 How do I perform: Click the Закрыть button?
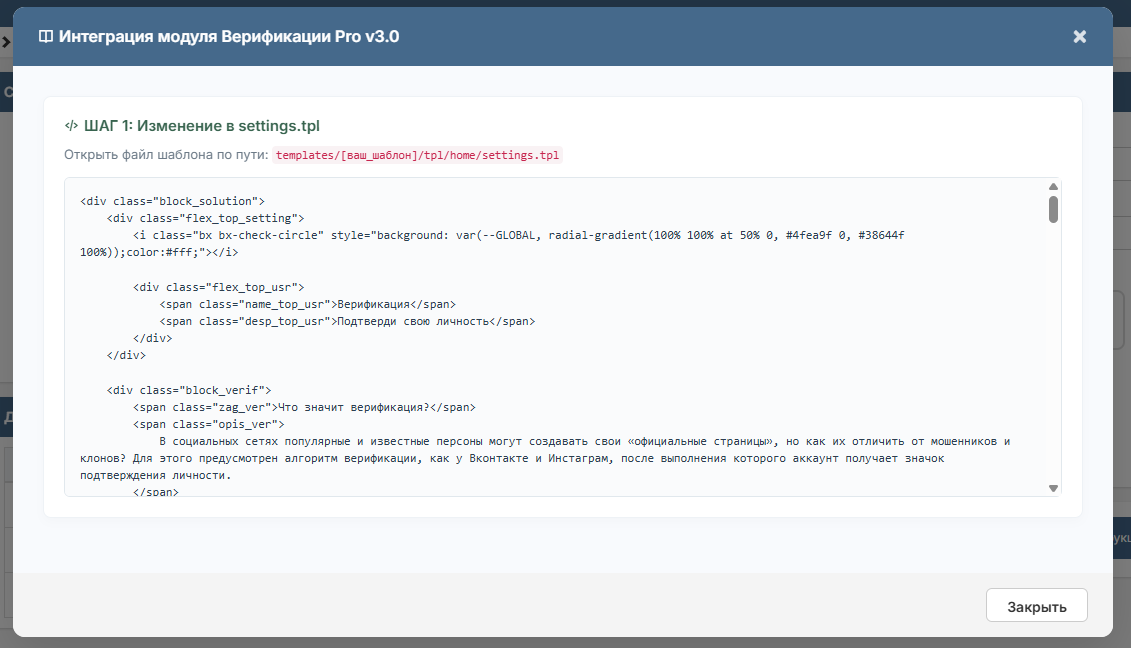tap(1037, 605)
